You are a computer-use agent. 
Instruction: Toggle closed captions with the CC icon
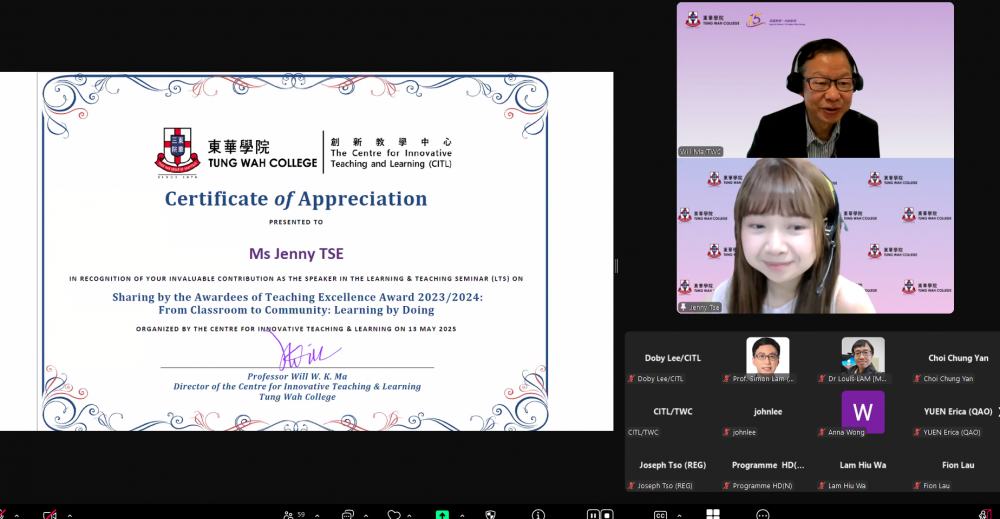click(660, 515)
